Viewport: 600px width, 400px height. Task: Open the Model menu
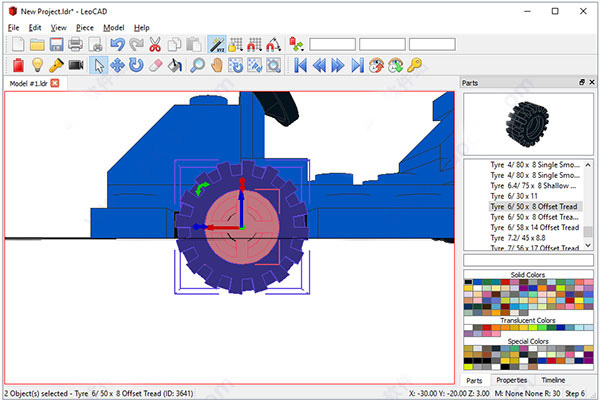114,27
